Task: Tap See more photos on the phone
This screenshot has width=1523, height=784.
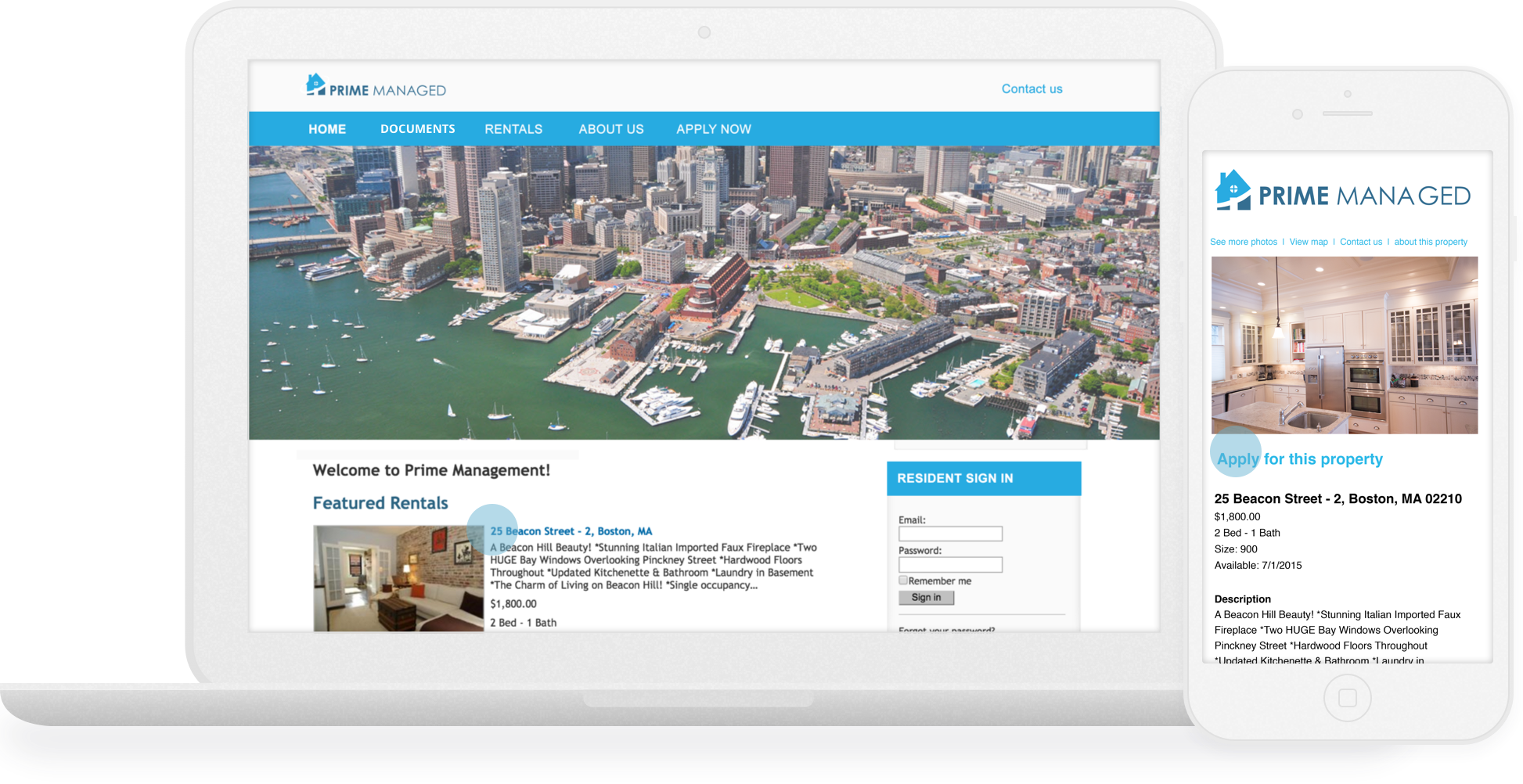Action: (1244, 242)
